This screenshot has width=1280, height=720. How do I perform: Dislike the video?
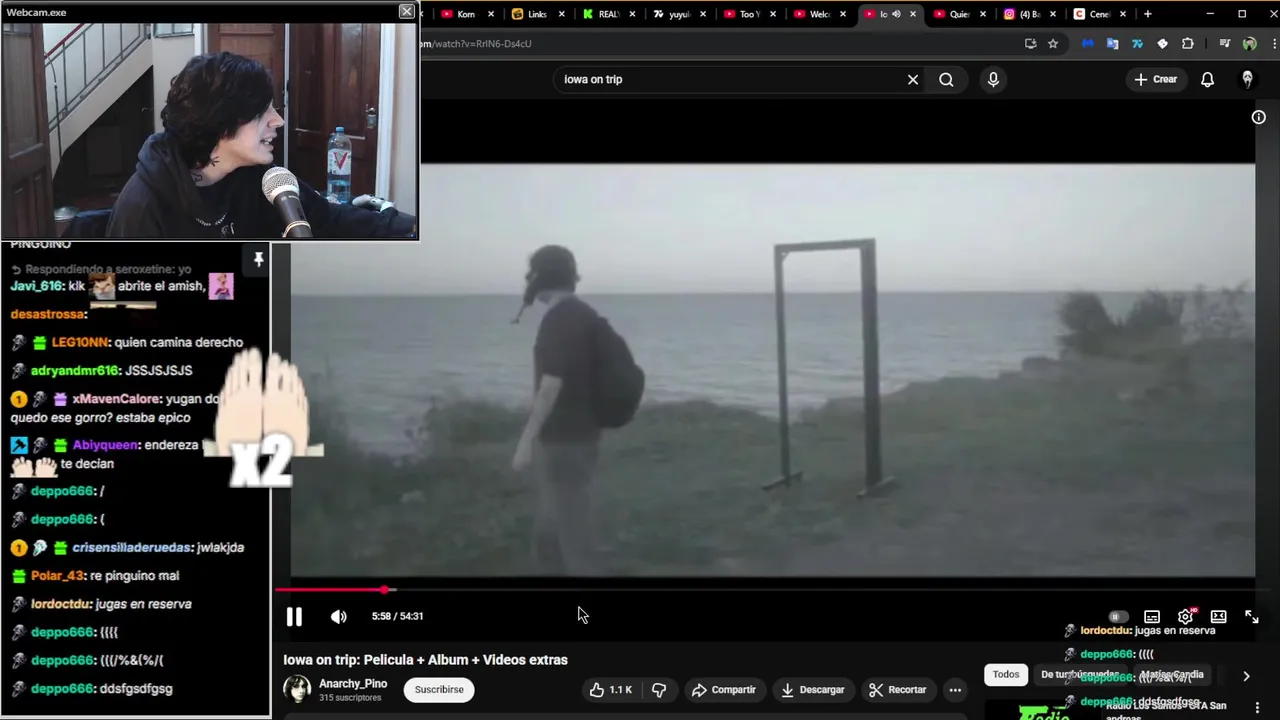point(659,690)
